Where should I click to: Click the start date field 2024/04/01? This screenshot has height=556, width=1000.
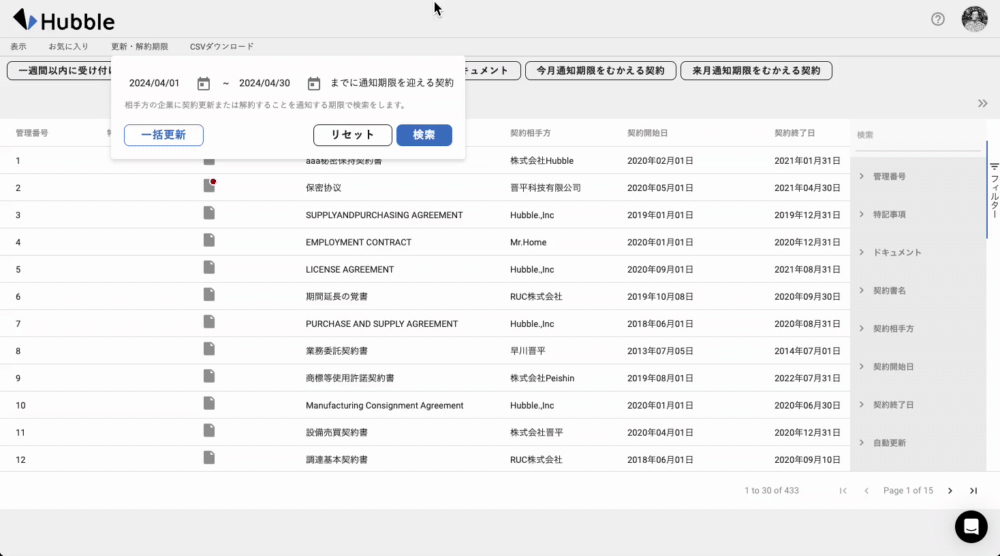click(x=155, y=84)
